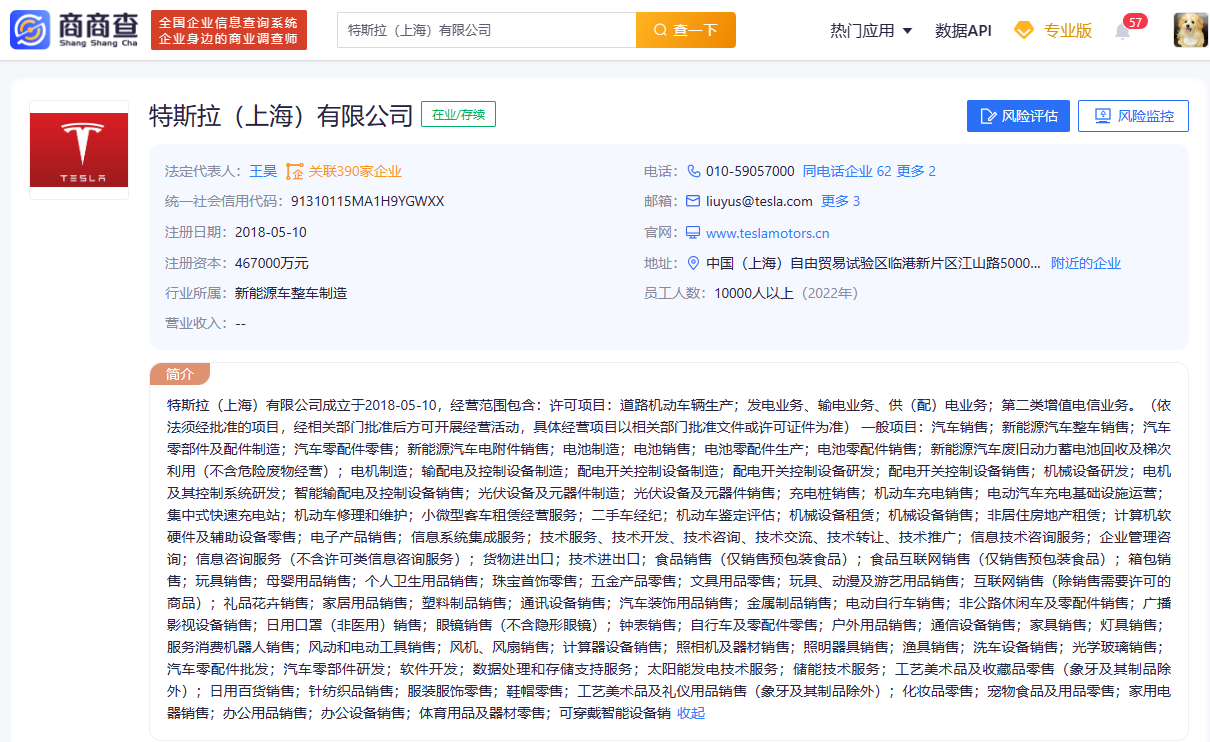This screenshot has height=742, width=1210.
Task: Open the 关联390家企业 link
Action: pyautogui.click(x=355, y=171)
